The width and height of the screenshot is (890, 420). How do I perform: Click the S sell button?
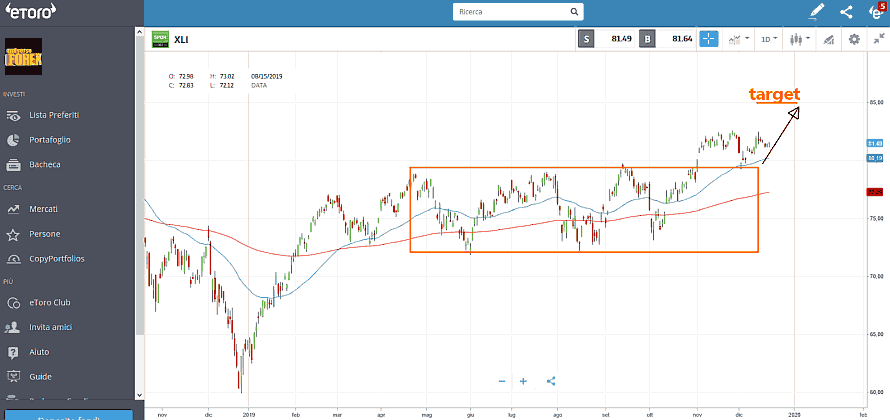click(x=587, y=39)
